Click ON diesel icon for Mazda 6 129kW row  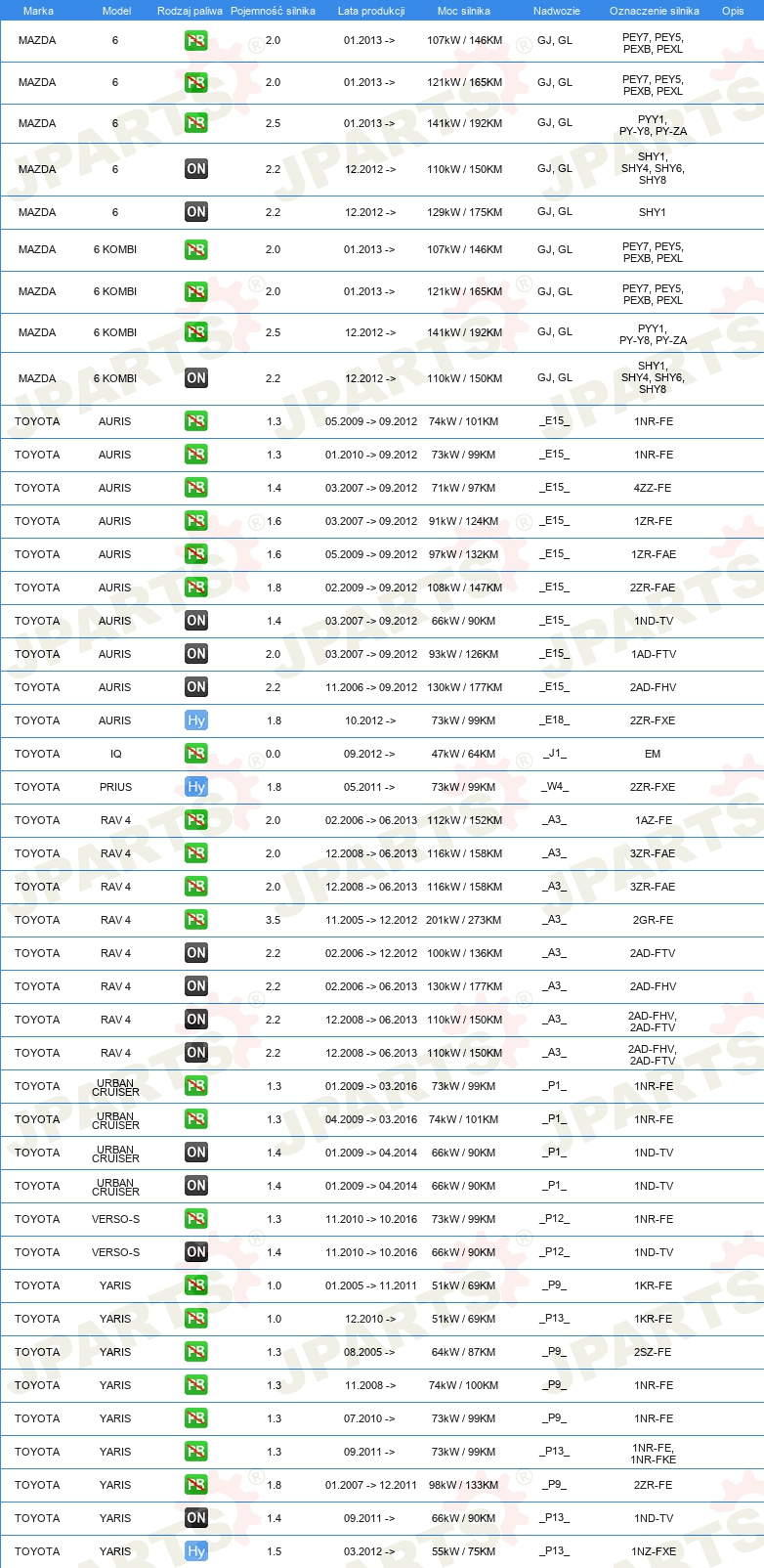coord(196,212)
